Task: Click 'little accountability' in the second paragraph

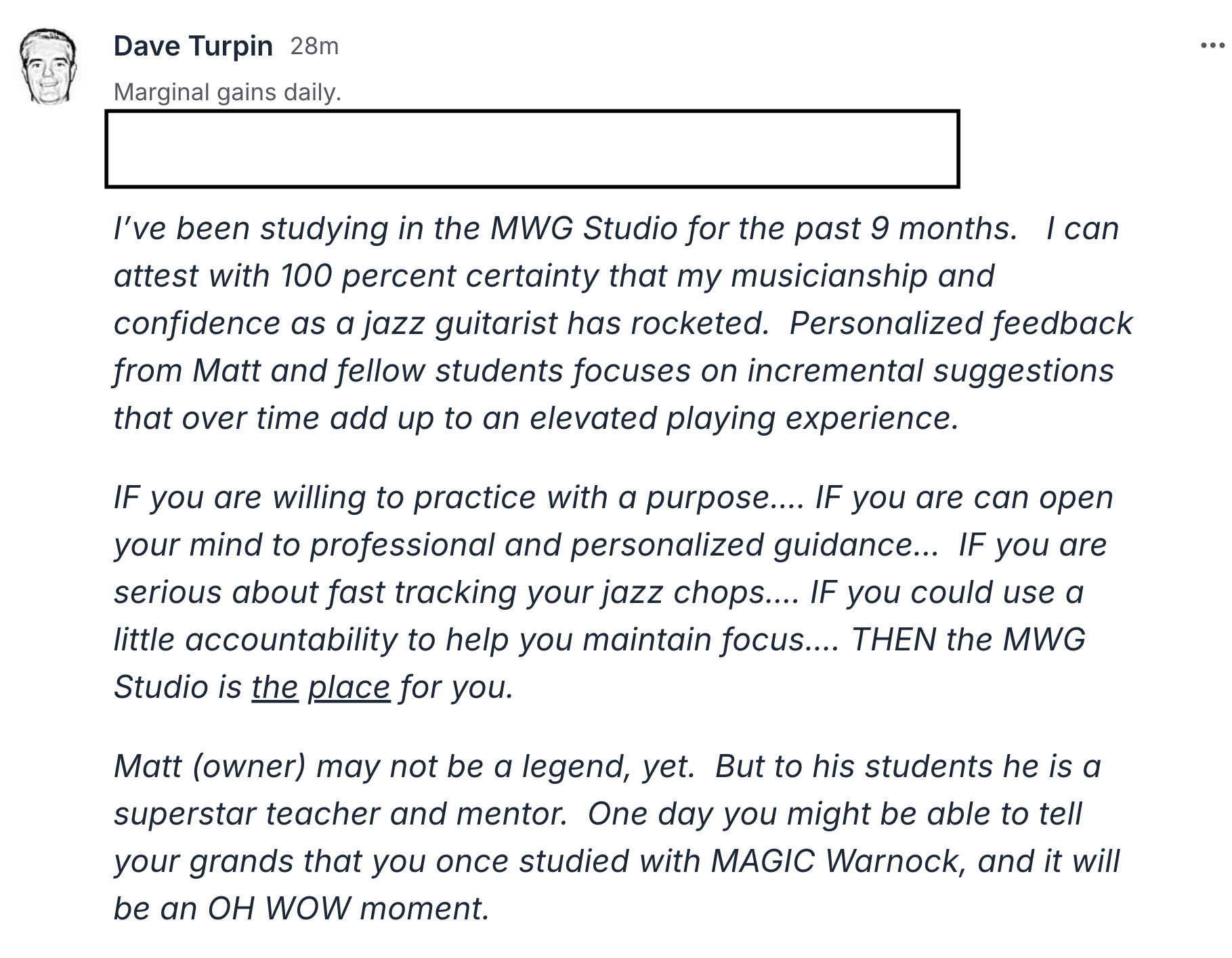Action: point(255,640)
